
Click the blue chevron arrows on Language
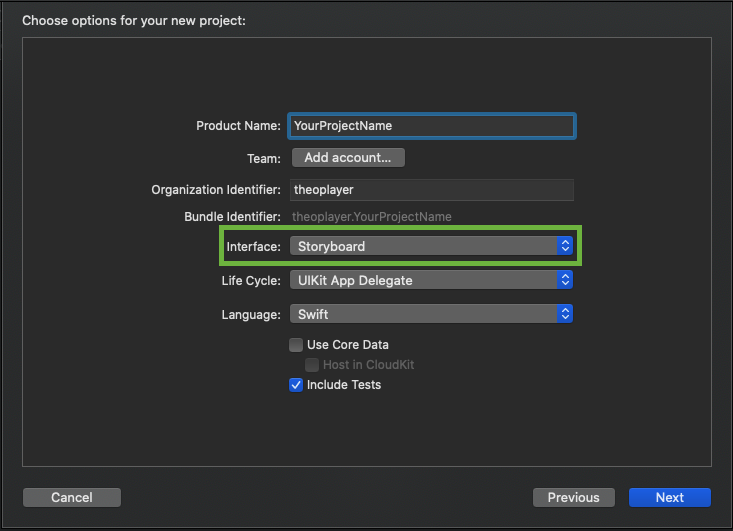click(x=565, y=314)
